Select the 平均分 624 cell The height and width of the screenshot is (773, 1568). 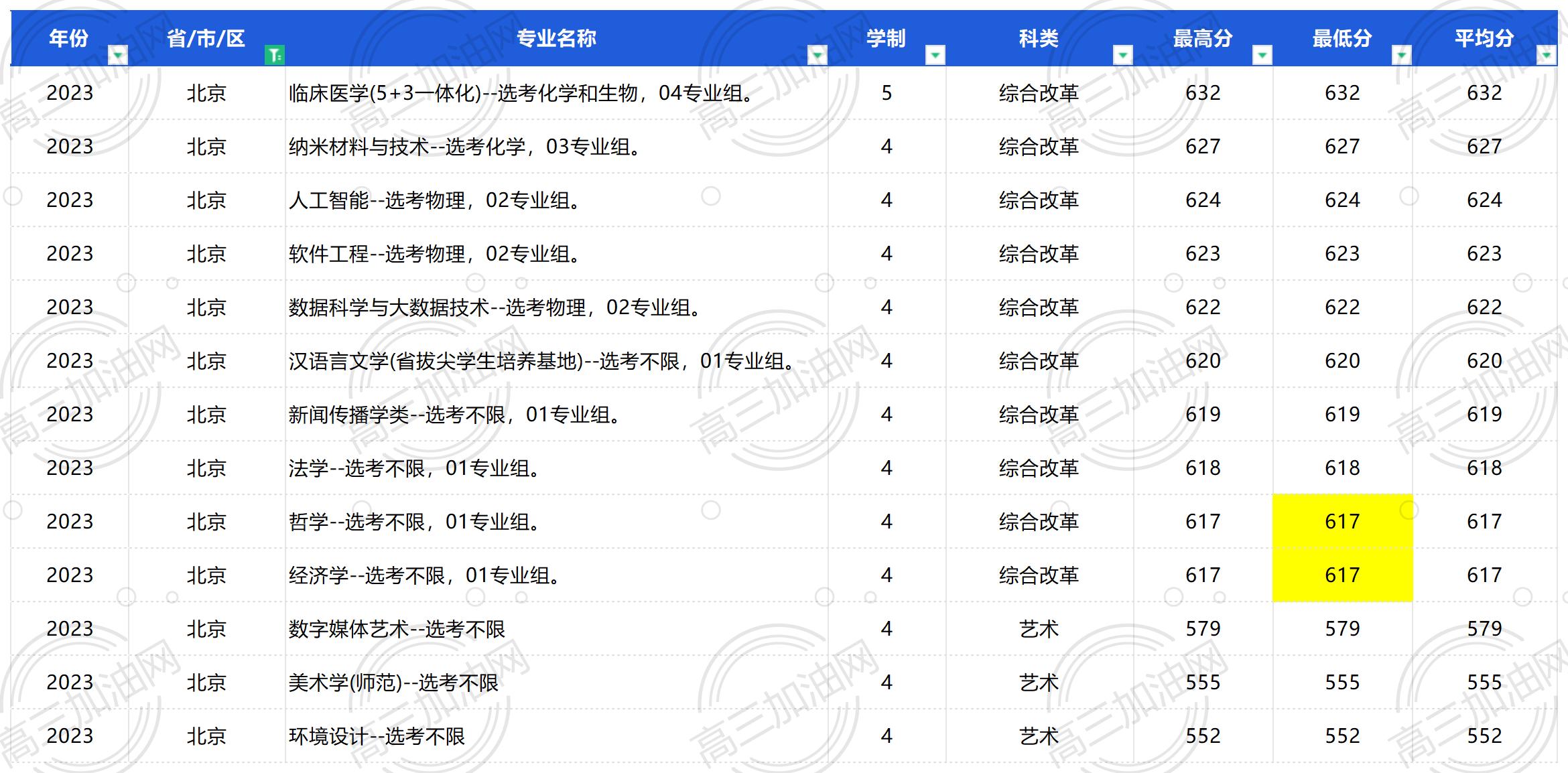[1485, 200]
